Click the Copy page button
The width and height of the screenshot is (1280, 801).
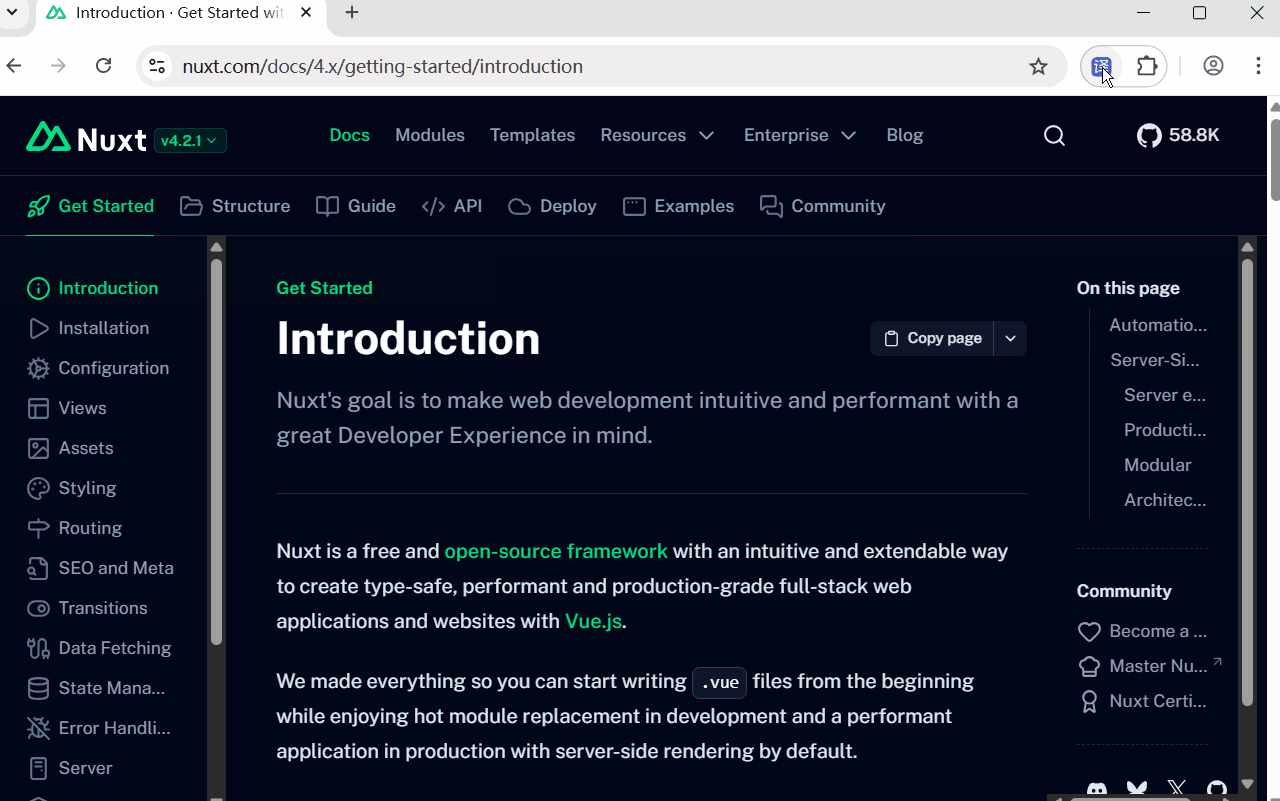[x=932, y=339]
